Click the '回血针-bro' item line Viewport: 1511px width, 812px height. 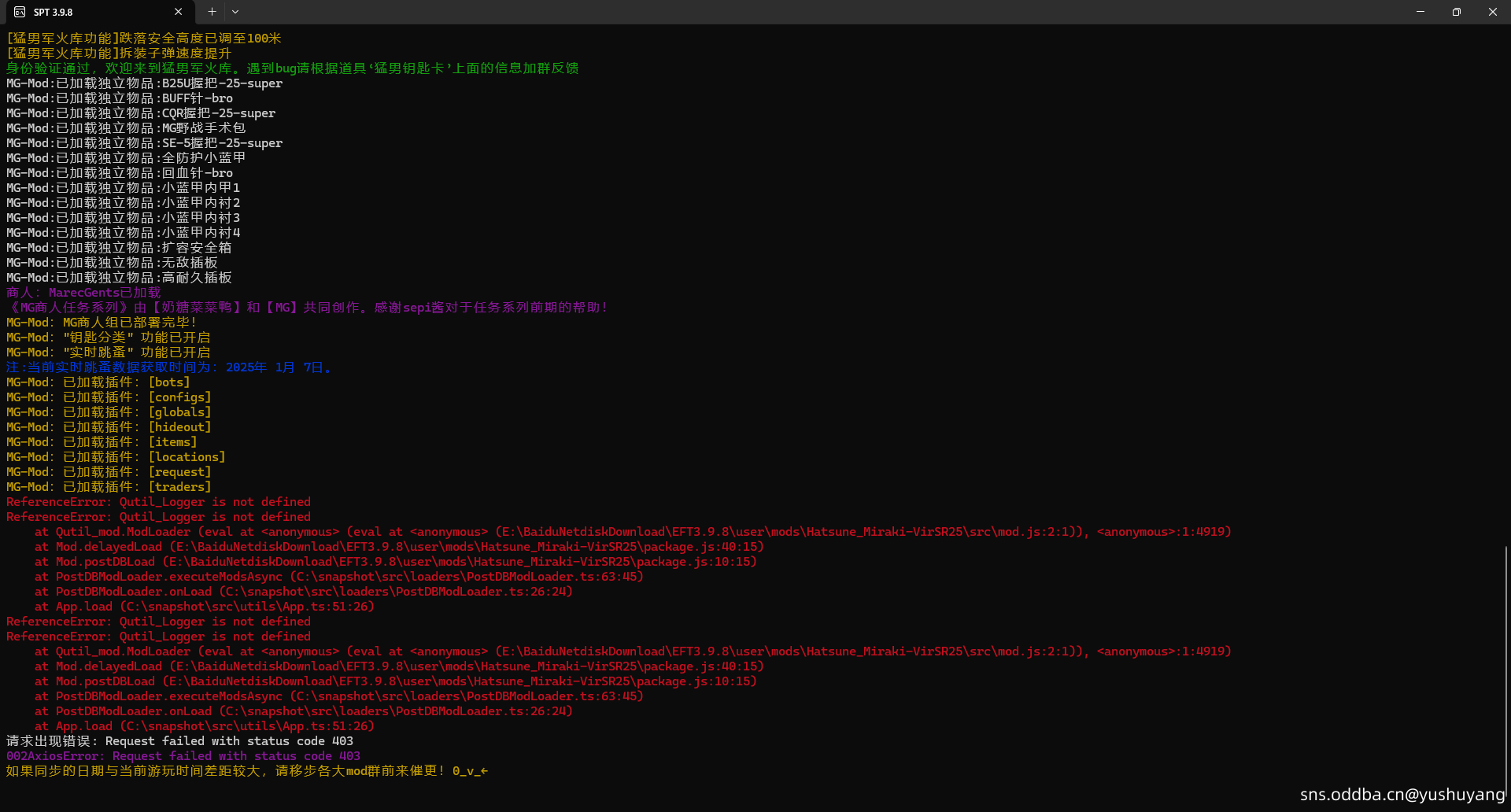[x=120, y=173]
